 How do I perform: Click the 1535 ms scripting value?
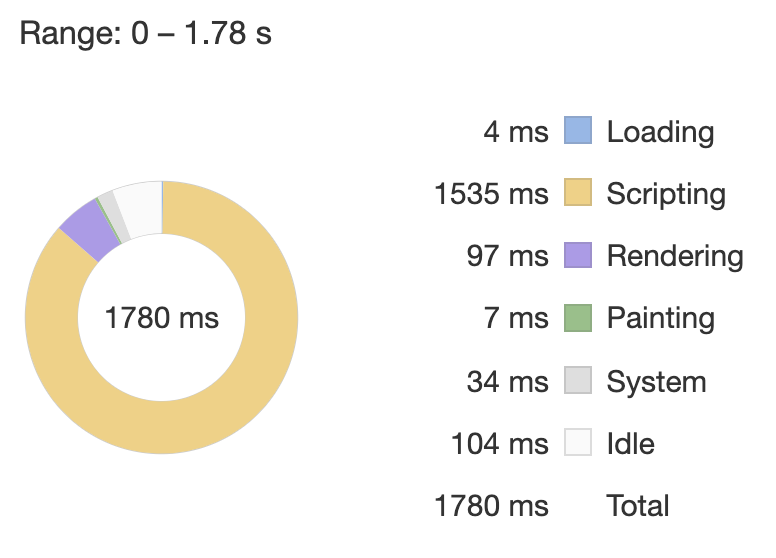pyautogui.click(x=491, y=194)
